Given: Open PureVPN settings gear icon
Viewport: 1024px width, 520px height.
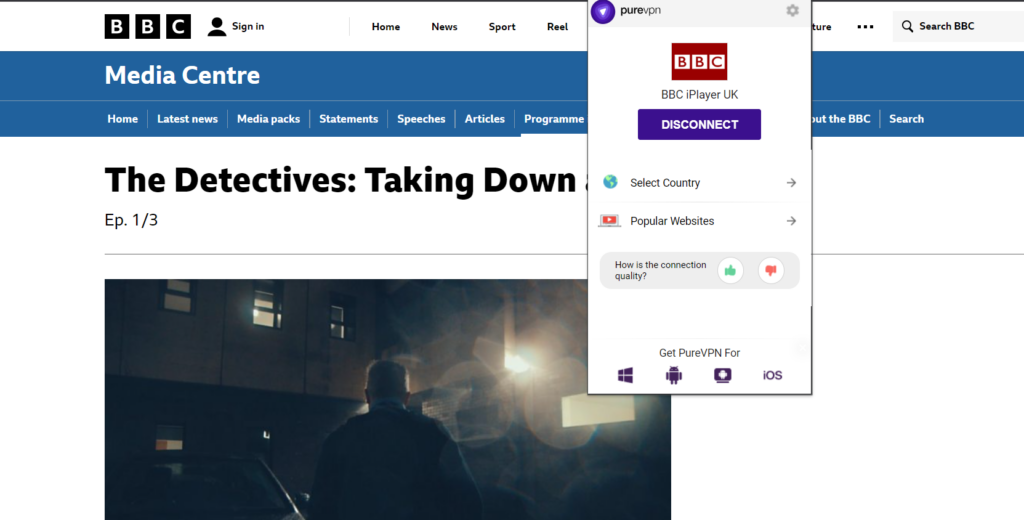Looking at the screenshot, I should click(792, 10).
